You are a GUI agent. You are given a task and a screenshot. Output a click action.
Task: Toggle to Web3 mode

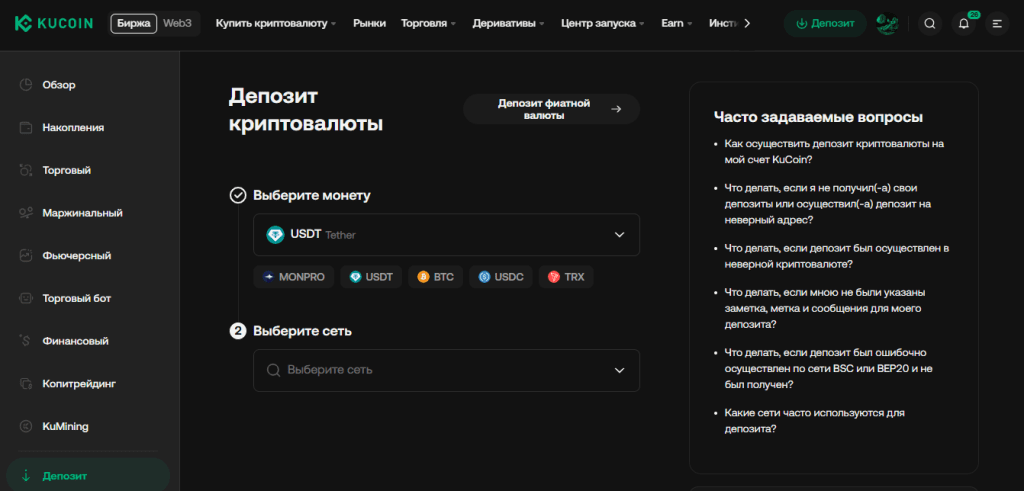(x=177, y=24)
